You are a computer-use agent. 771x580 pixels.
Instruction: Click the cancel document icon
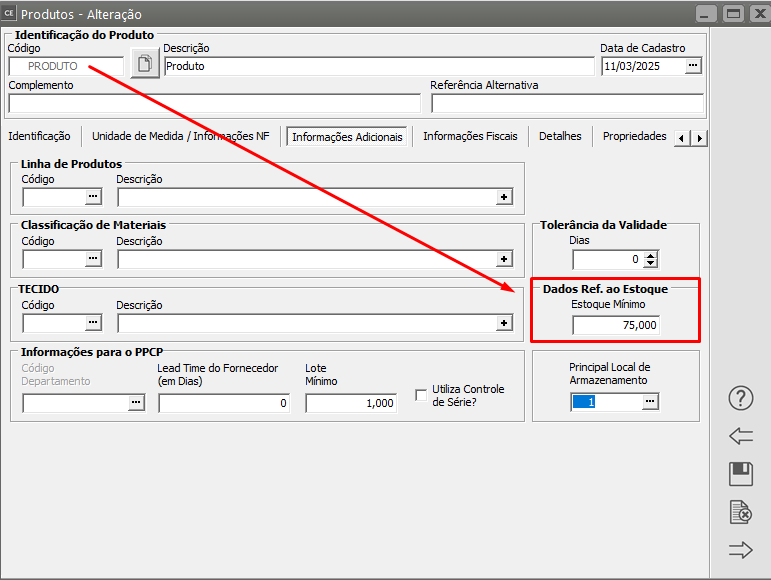pyautogui.click(x=740, y=512)
